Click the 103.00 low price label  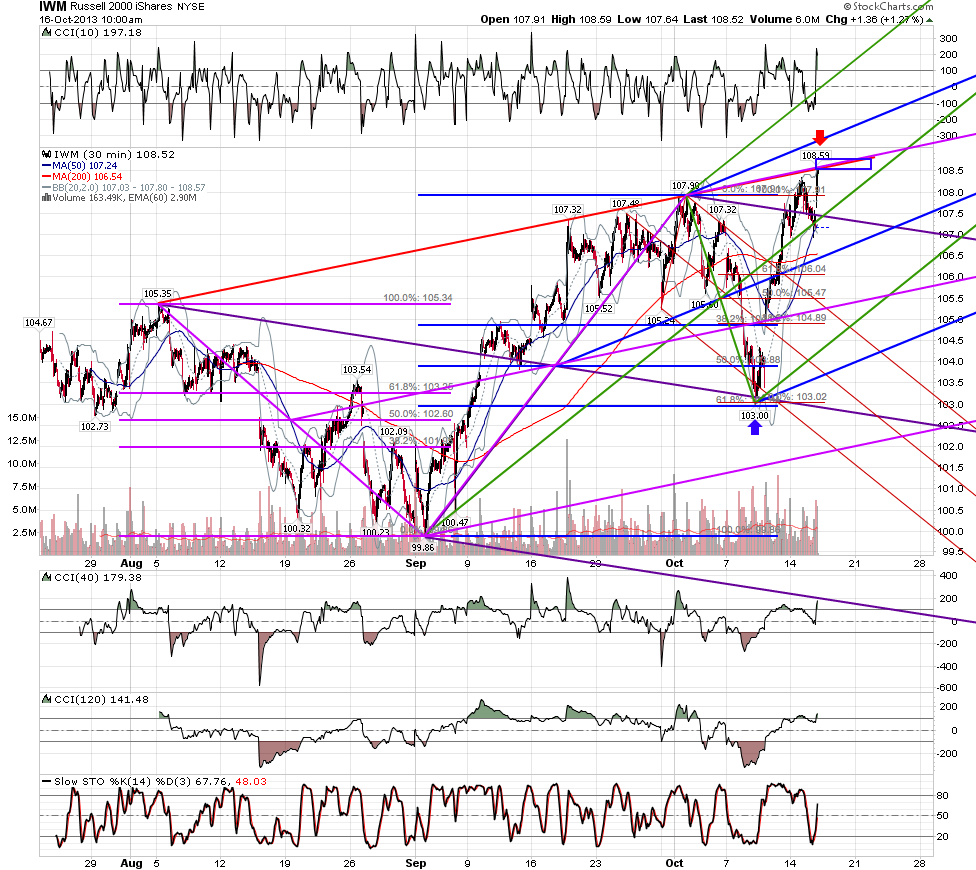tap(754, 416)
